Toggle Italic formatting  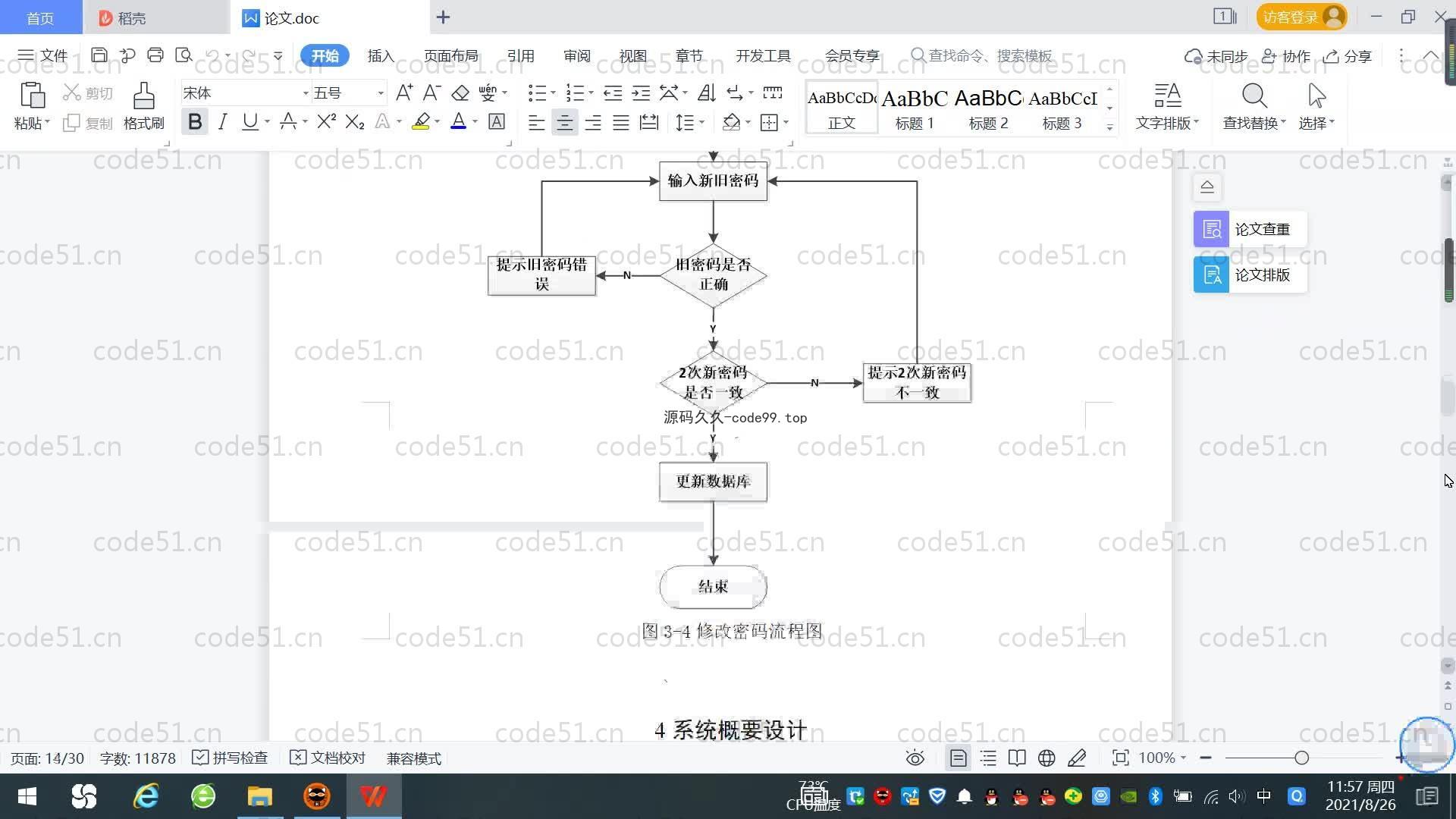pyautogui.click(x=222, y=121)
